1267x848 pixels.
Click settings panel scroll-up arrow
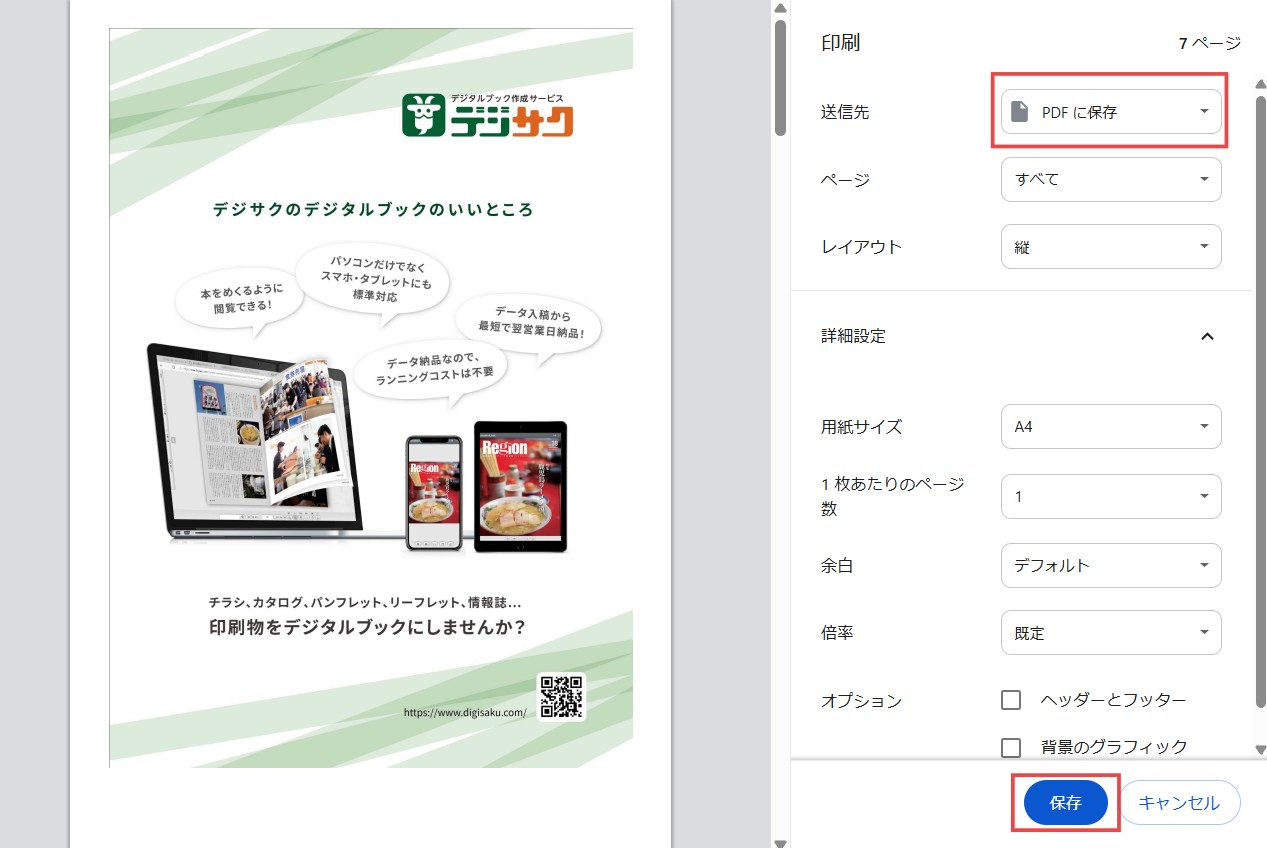pos(1260,83)
